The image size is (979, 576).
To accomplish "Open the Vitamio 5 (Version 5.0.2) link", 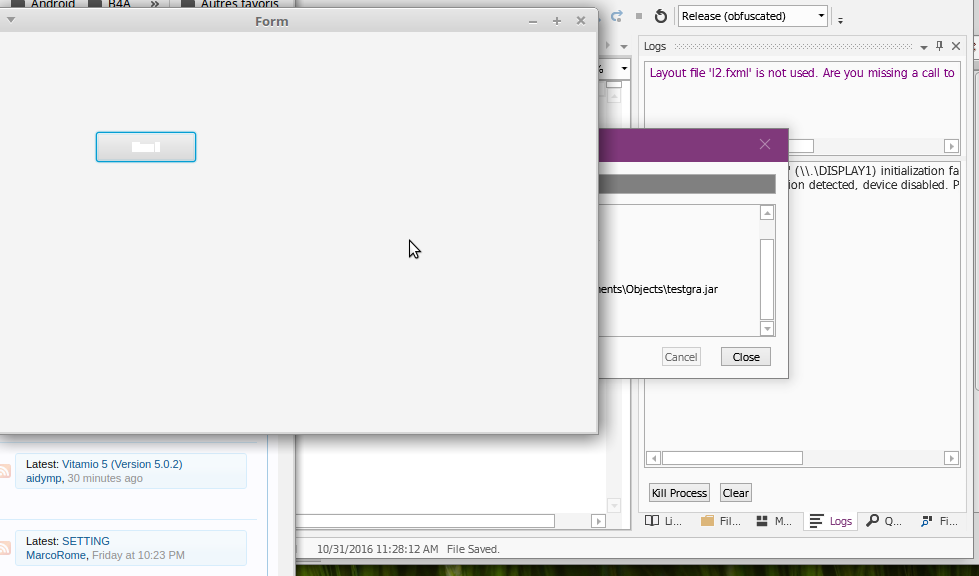I will click(x=122, y=464).
